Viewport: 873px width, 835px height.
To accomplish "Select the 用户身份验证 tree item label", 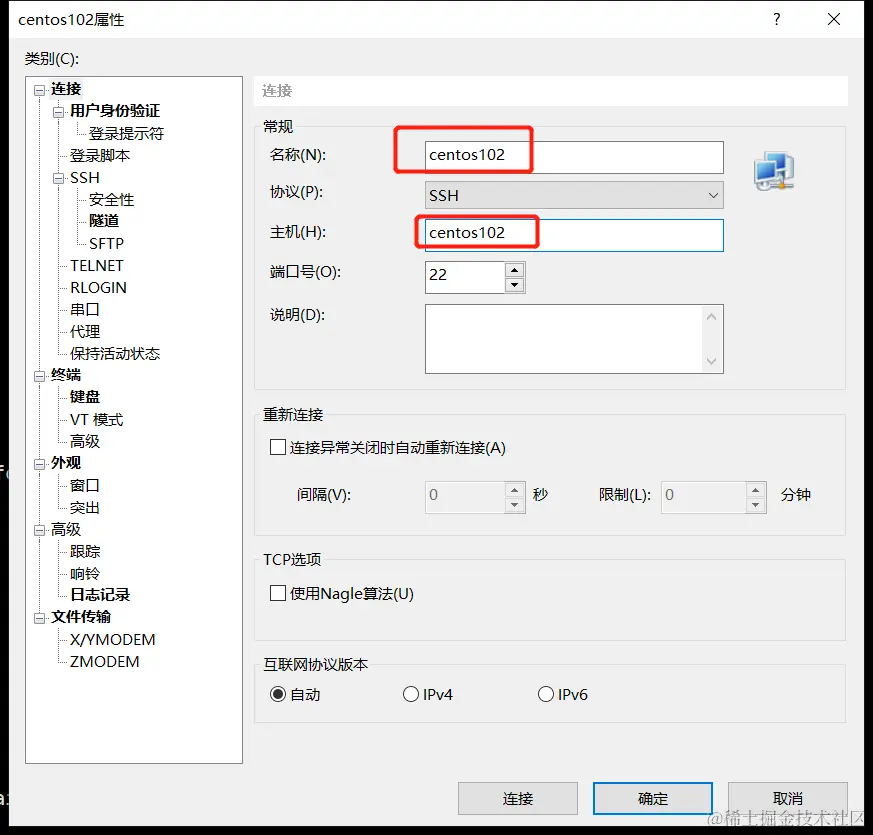I will (115, 111).
